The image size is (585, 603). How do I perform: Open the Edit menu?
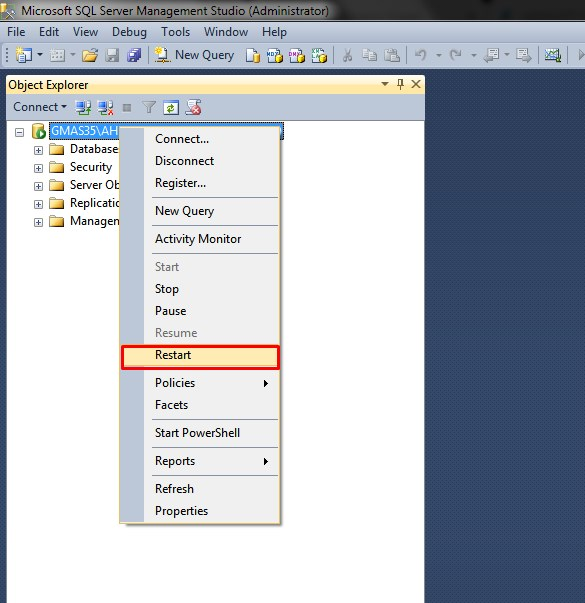(49, 32)
